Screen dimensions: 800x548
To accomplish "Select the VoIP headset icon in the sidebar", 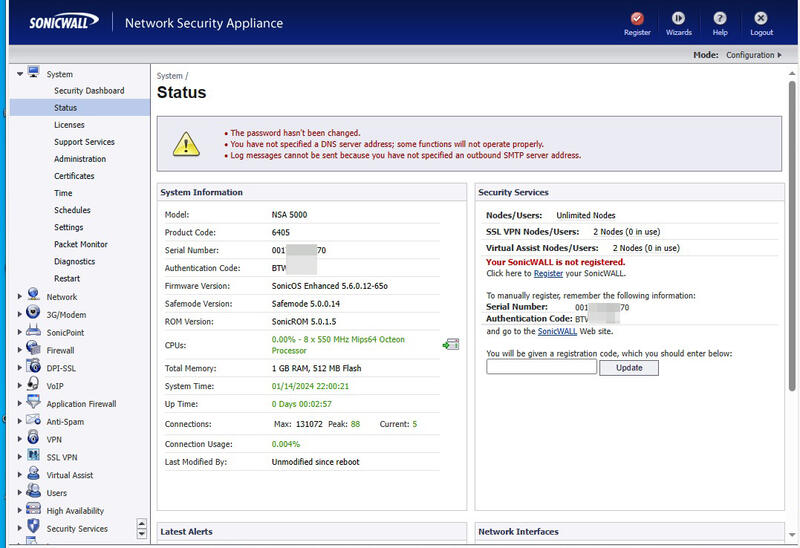I will click(x=33, y=385).
